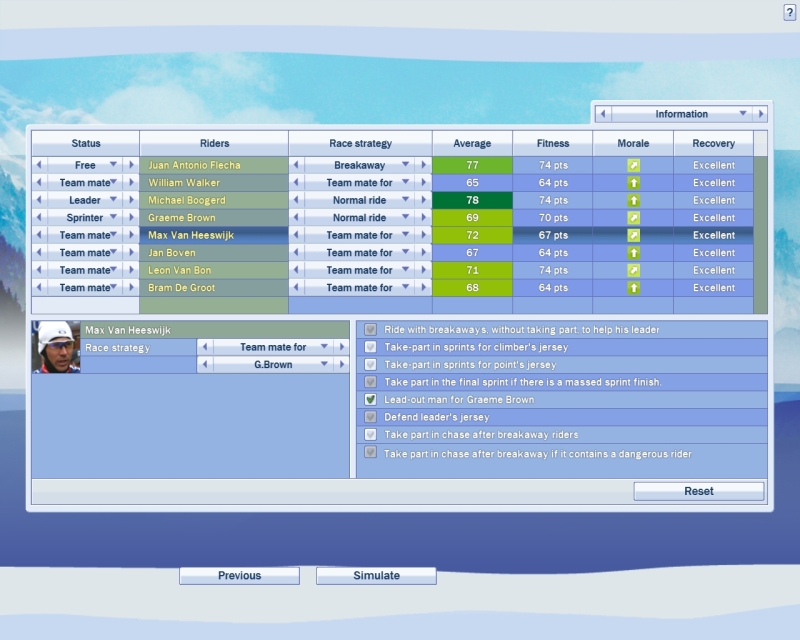The image size is (800, 640).
Task: Sort by the Average column header
Action: click(472, 143)
